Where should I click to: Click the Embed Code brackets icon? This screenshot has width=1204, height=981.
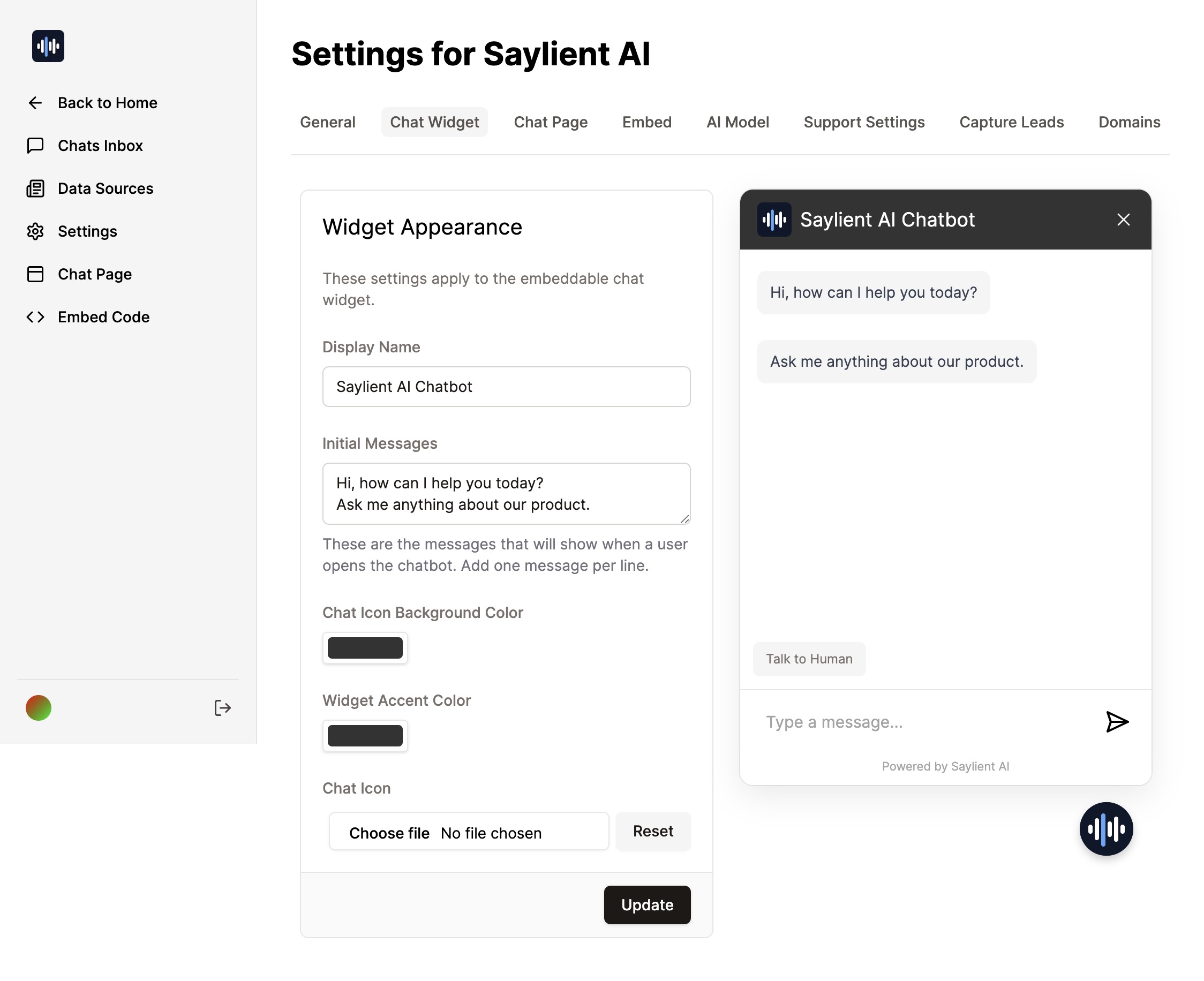click(35, 317)
